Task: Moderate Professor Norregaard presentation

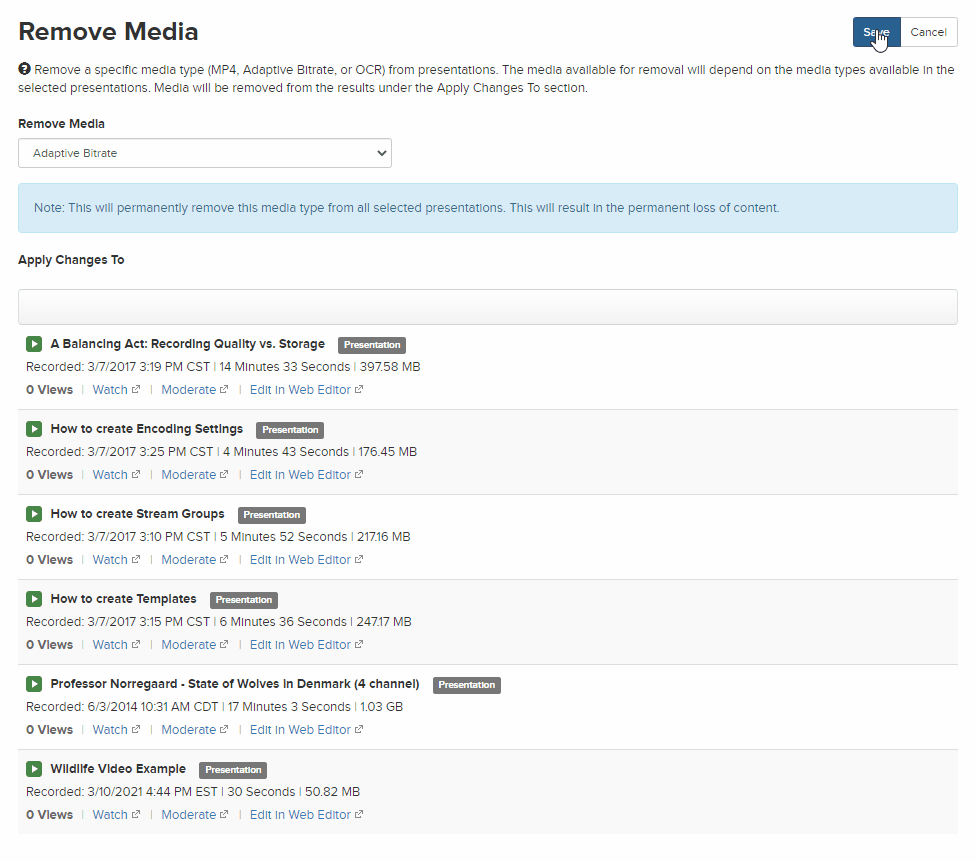Action: [x=194, y=730]
